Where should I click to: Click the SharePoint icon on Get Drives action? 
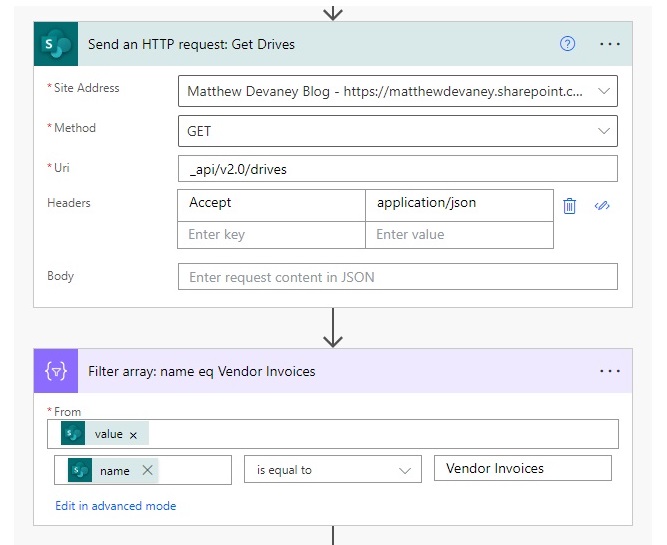(x=56, y=45)
